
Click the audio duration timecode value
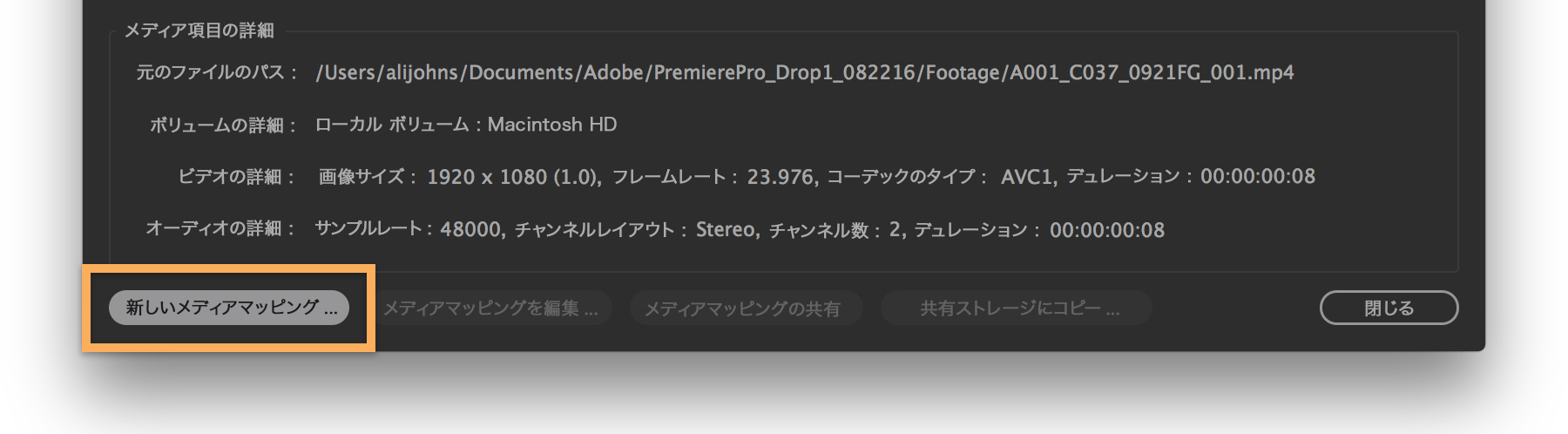click(x=1106, y=230)
